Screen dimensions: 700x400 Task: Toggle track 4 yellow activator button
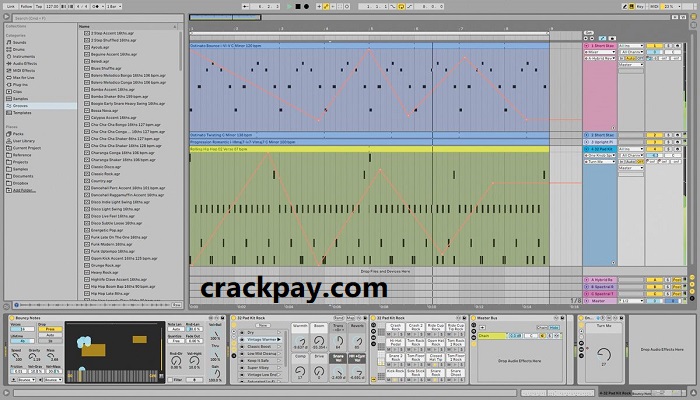point(654,149)
